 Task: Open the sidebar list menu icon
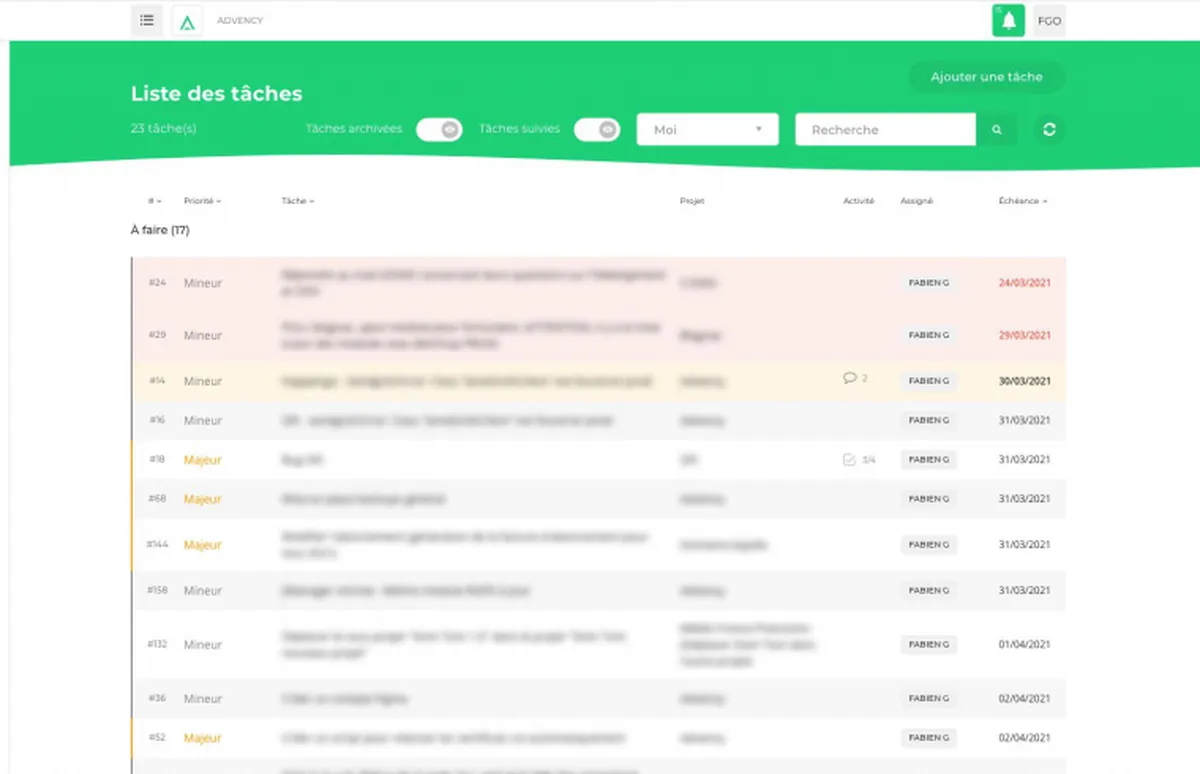click(147, 20)
